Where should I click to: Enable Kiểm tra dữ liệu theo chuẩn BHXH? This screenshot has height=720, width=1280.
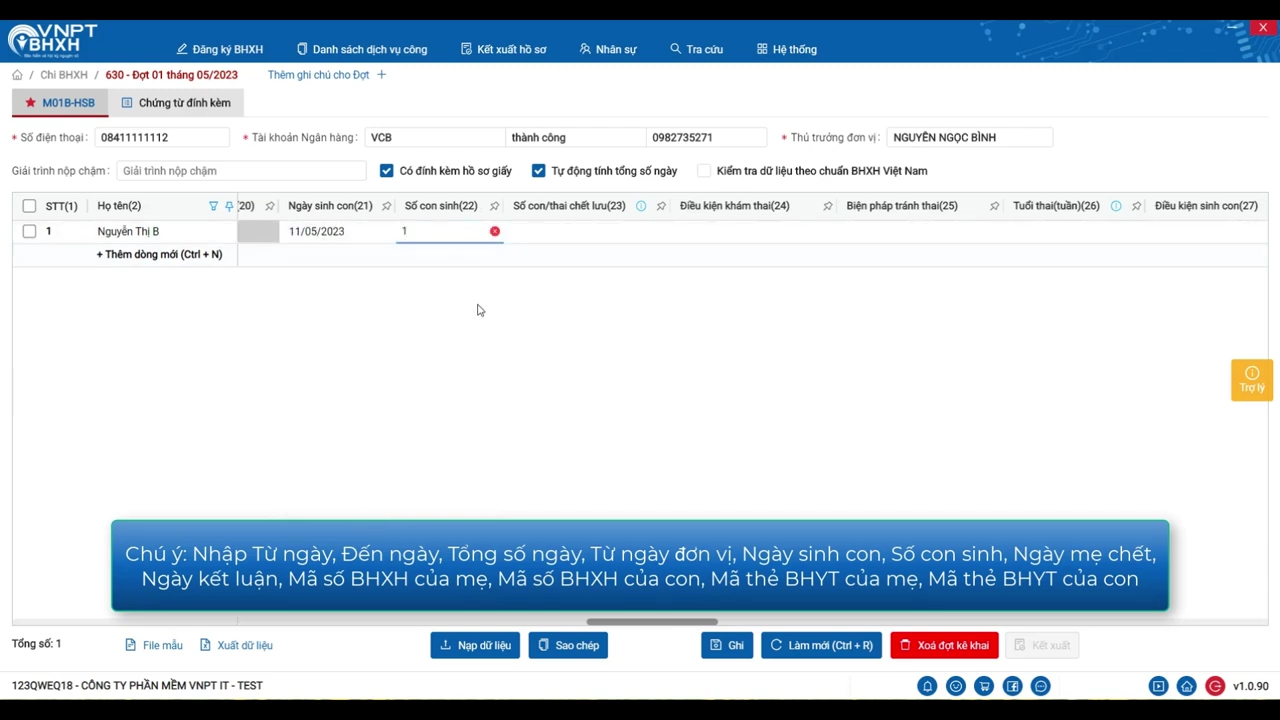click(704, 171)
